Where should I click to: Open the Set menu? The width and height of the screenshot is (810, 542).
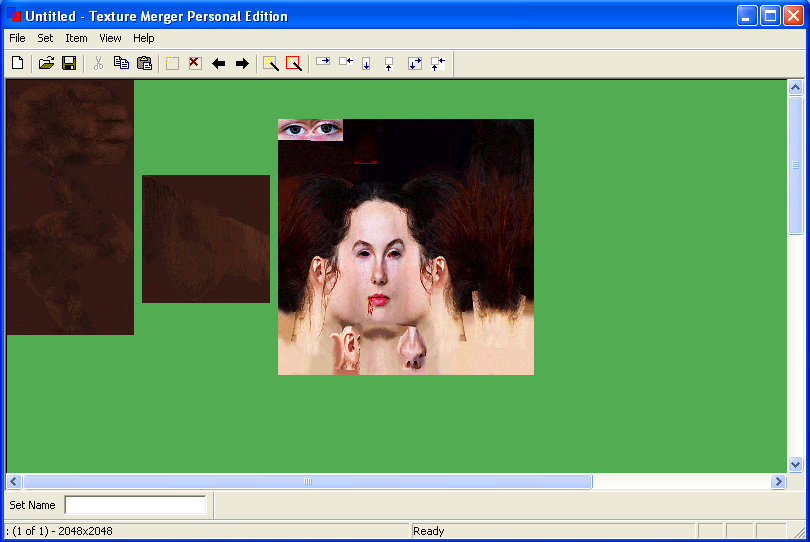[45, 38]
